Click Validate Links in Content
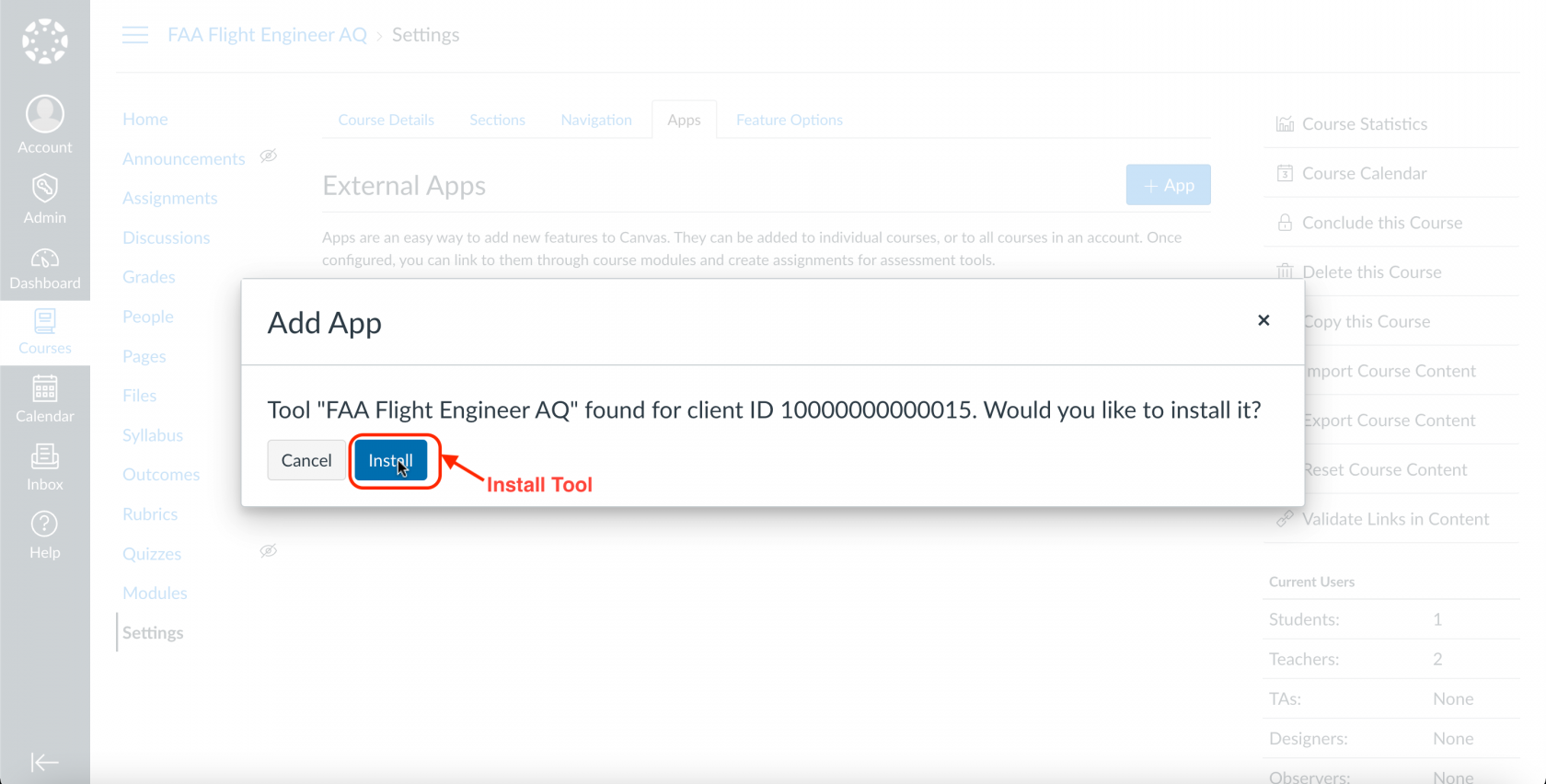This screenshot has width=1546, height=784. [1396, 519]
